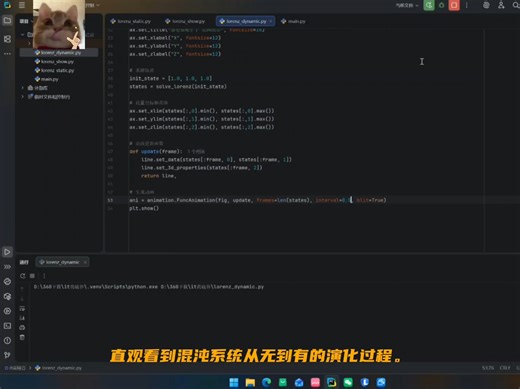Close the lorenz_dynamic.py editor tab

tap(271, 21)
